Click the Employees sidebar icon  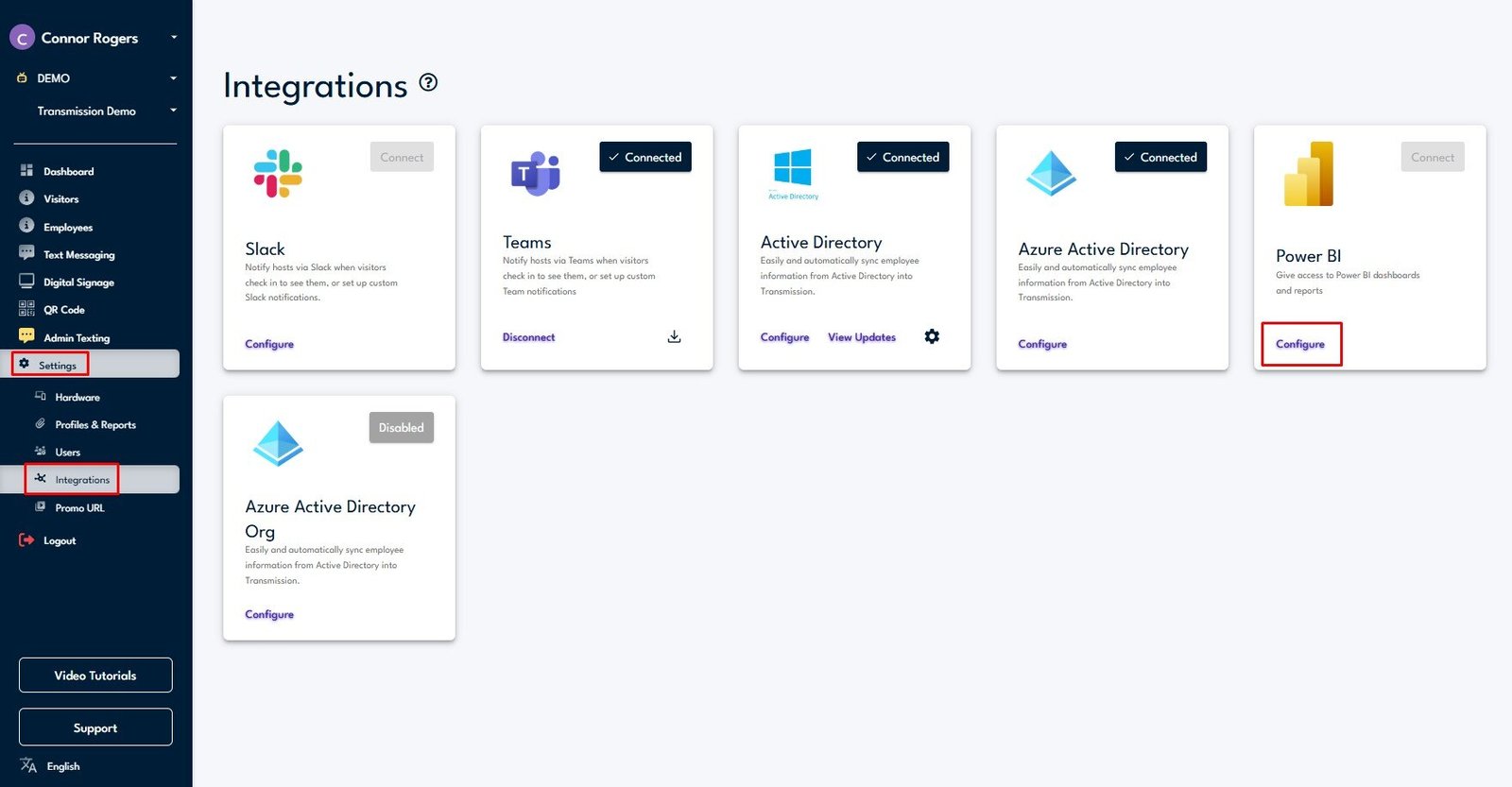[26, 226]
